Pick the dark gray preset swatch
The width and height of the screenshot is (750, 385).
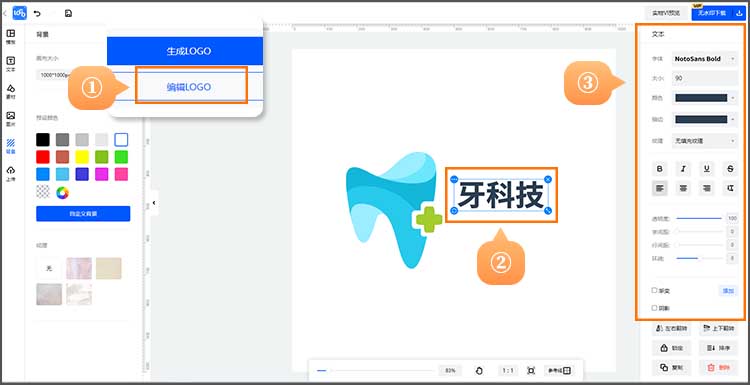[62, 140]
